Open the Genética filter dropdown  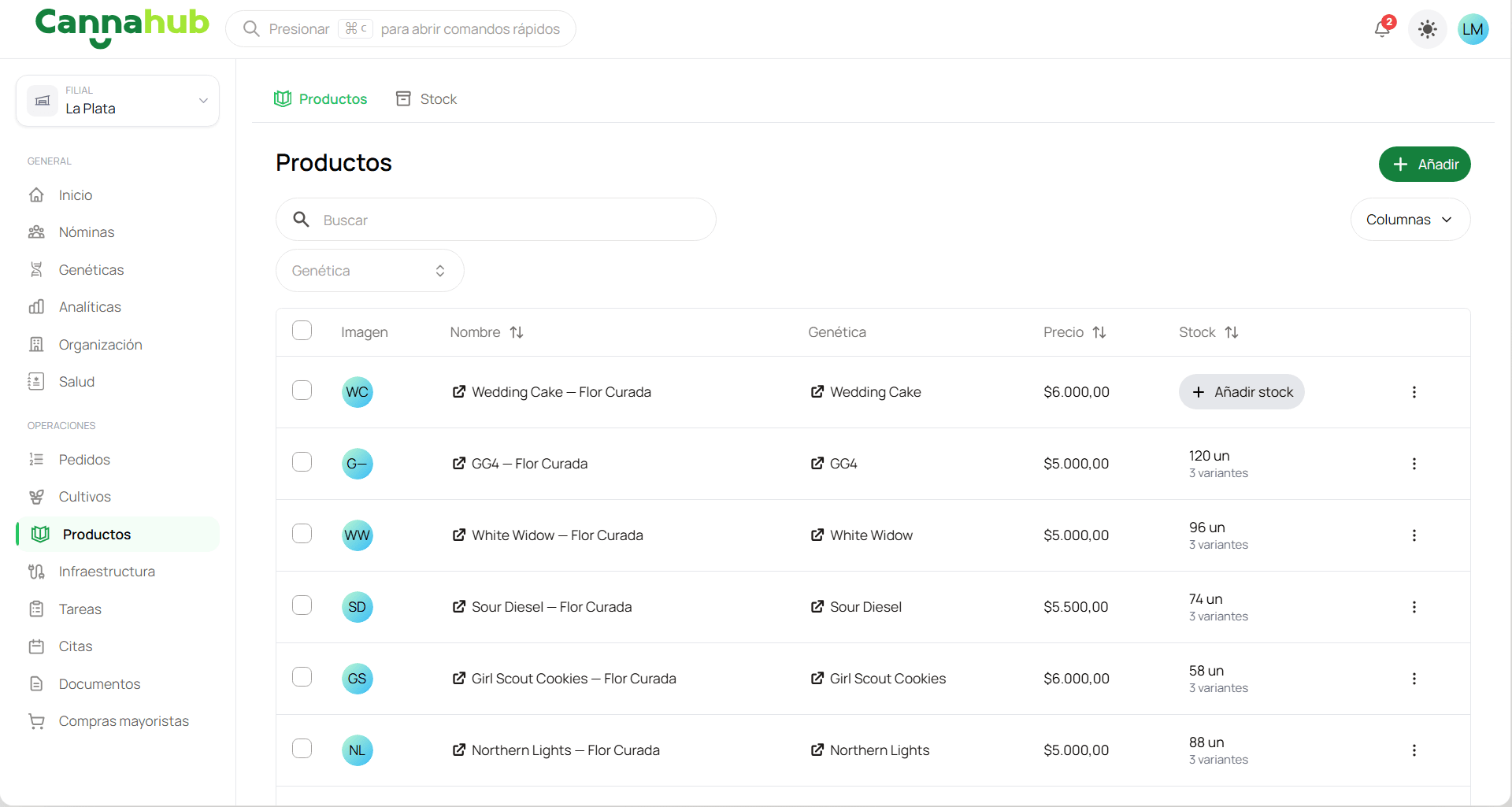pyautogui.click(x=369, y=271)
